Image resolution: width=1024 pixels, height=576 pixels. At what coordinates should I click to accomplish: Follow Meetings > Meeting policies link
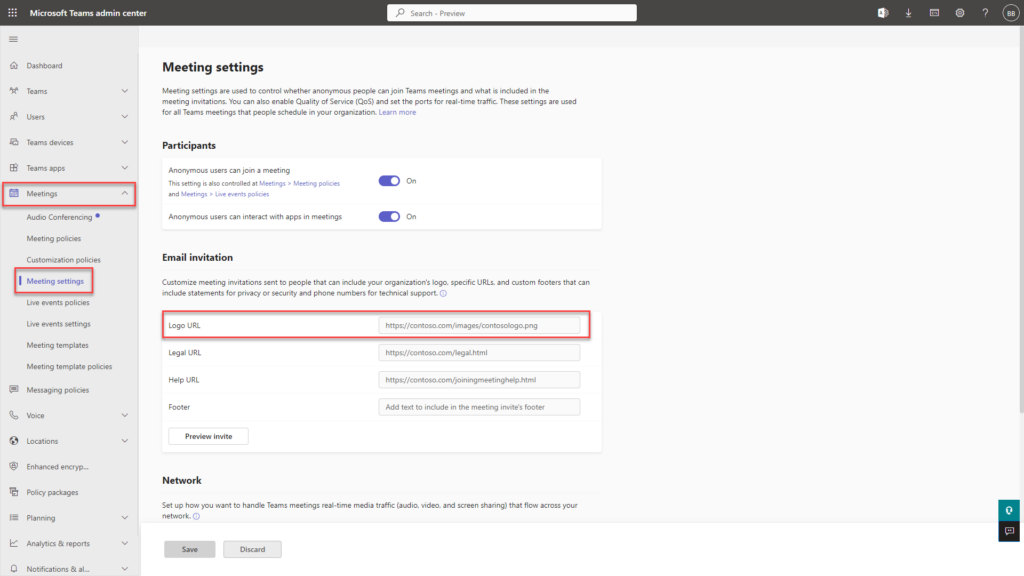(299, 184)
